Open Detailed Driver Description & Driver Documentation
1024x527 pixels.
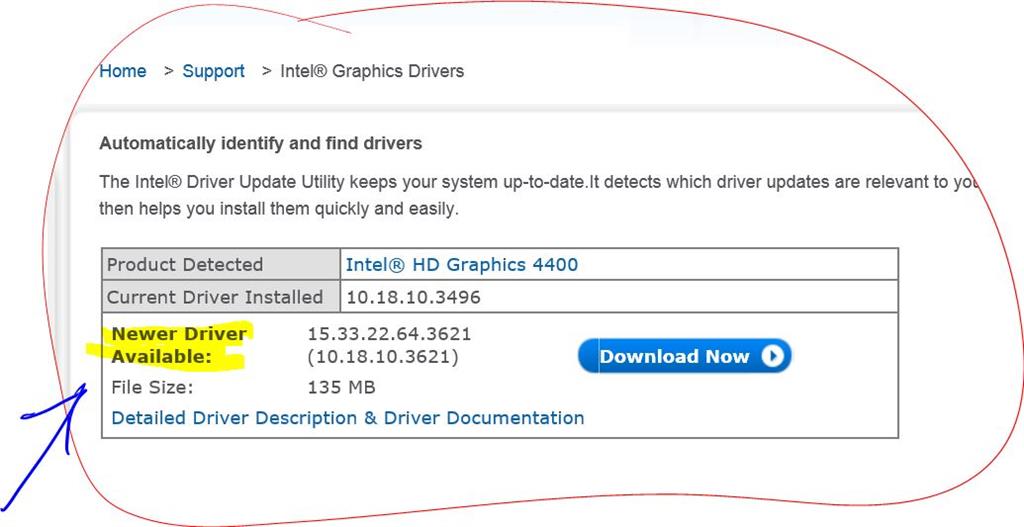[x=348, y=418]
